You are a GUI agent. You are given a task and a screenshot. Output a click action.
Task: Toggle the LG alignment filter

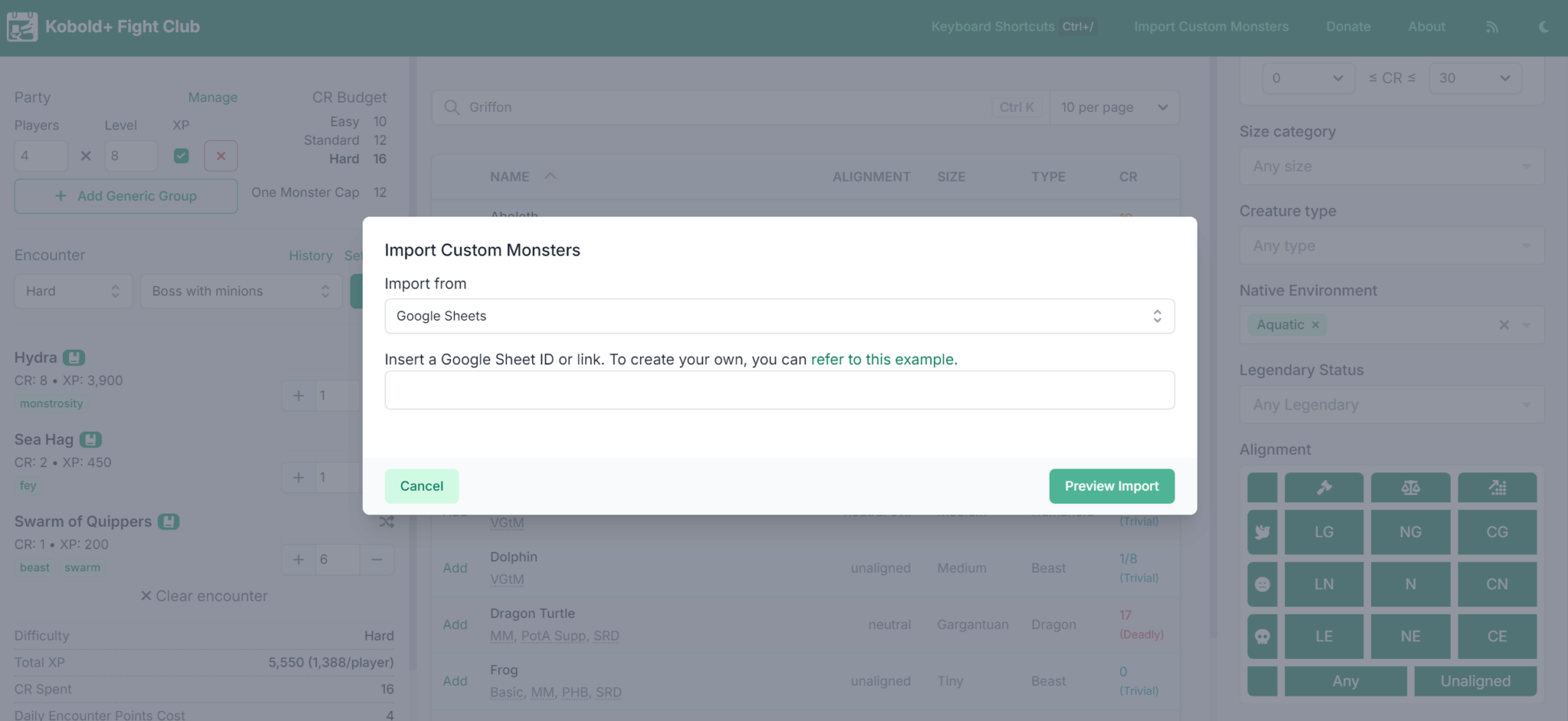(x=1324, y=532)
